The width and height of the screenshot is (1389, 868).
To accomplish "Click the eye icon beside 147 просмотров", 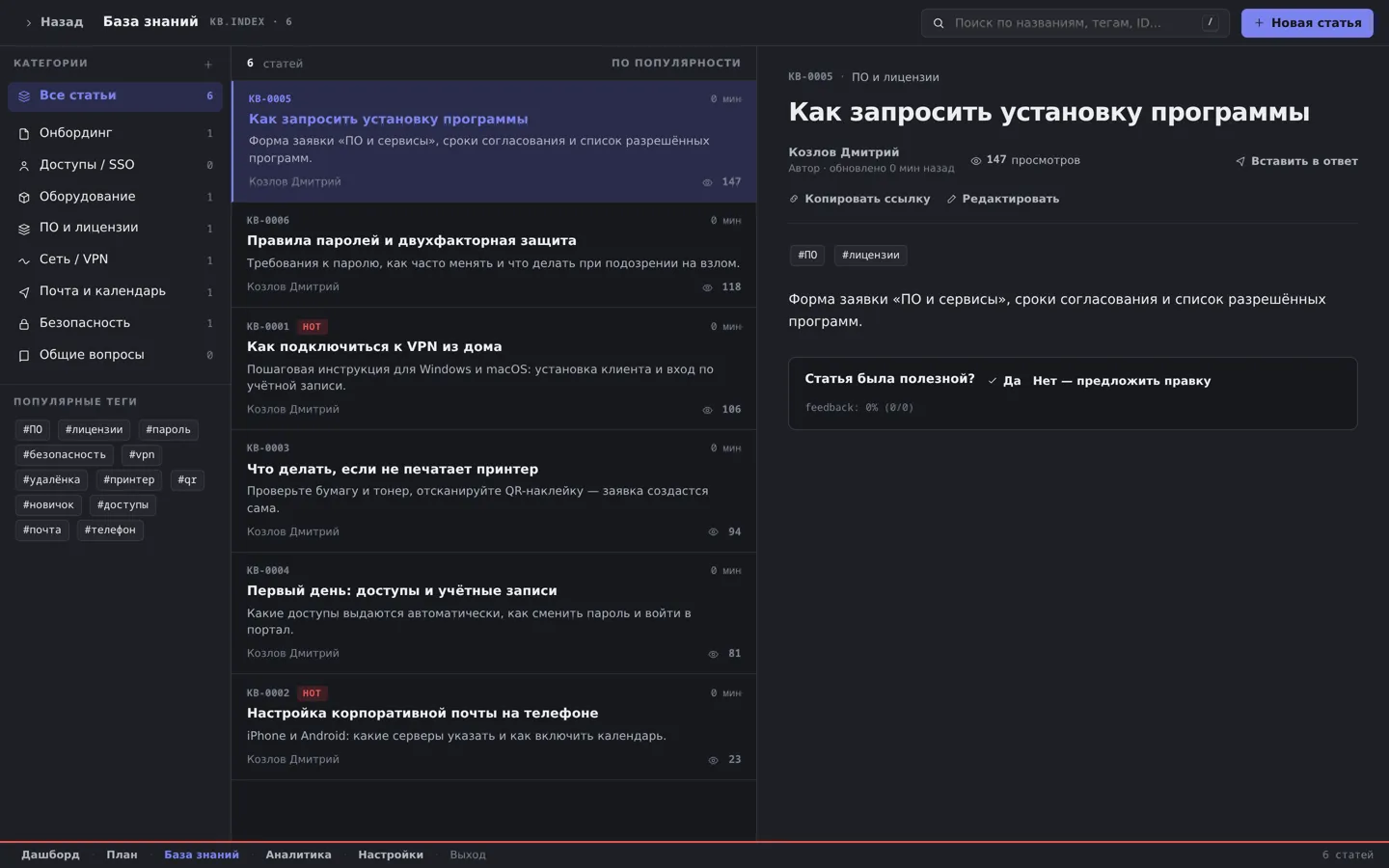I will (x=976, y=161).
